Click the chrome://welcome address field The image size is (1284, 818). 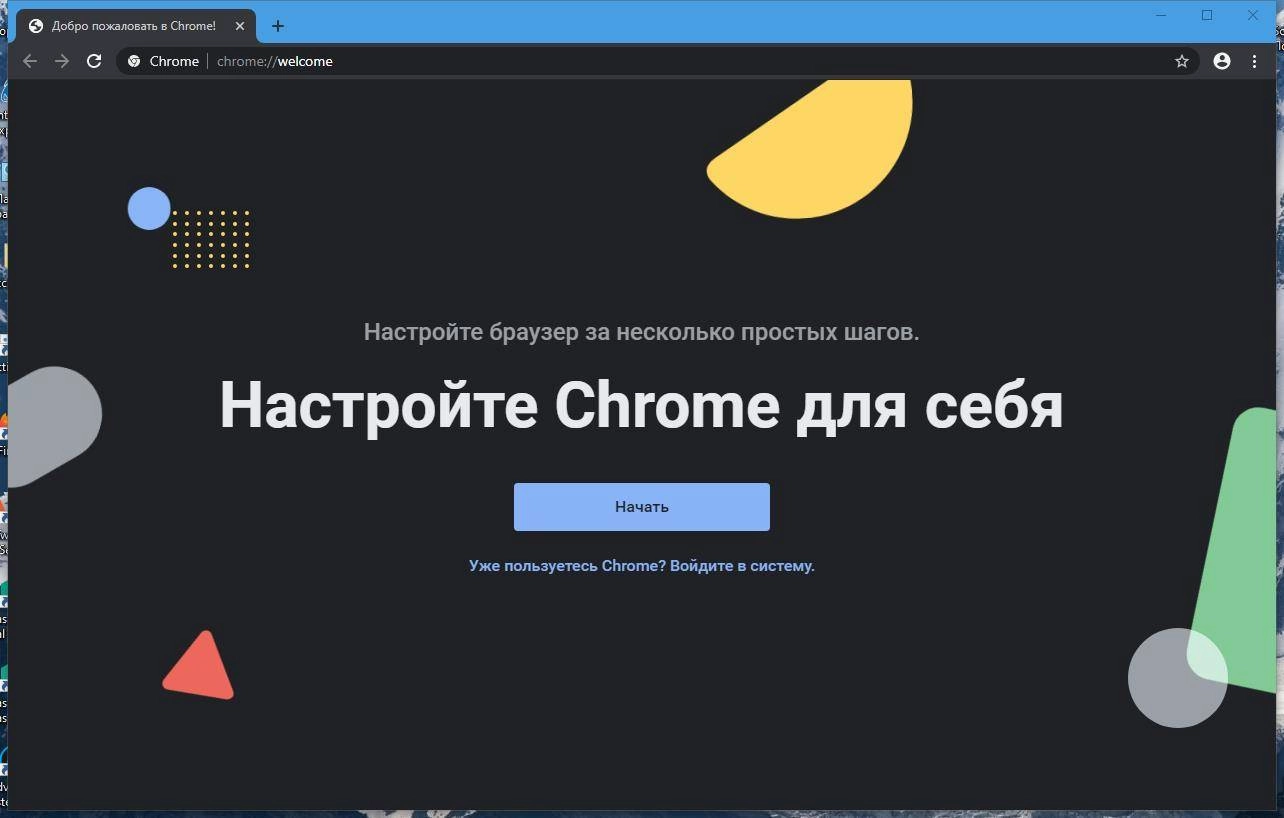point(658,61)
